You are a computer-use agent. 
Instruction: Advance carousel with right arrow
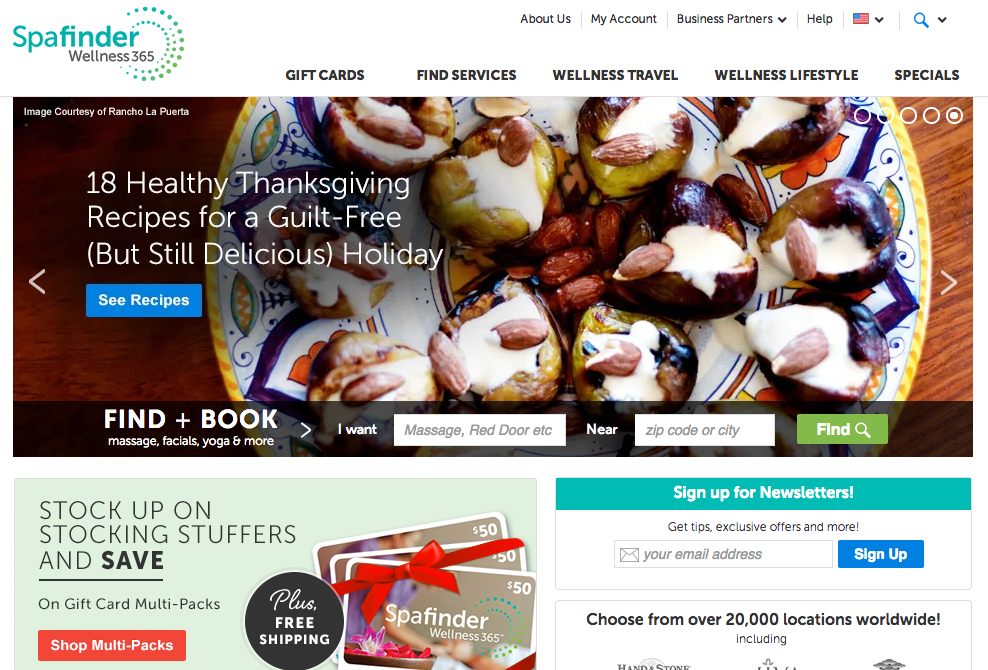pos(948,282)
